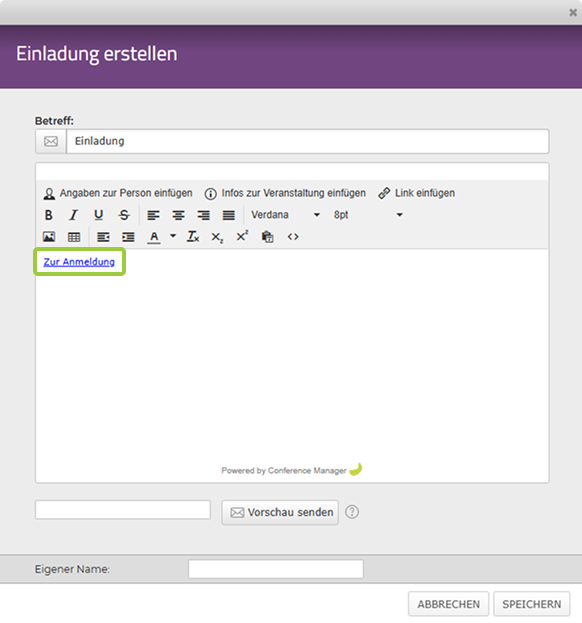
Task: Click the paste as text icon
Action: pos(267,237)
